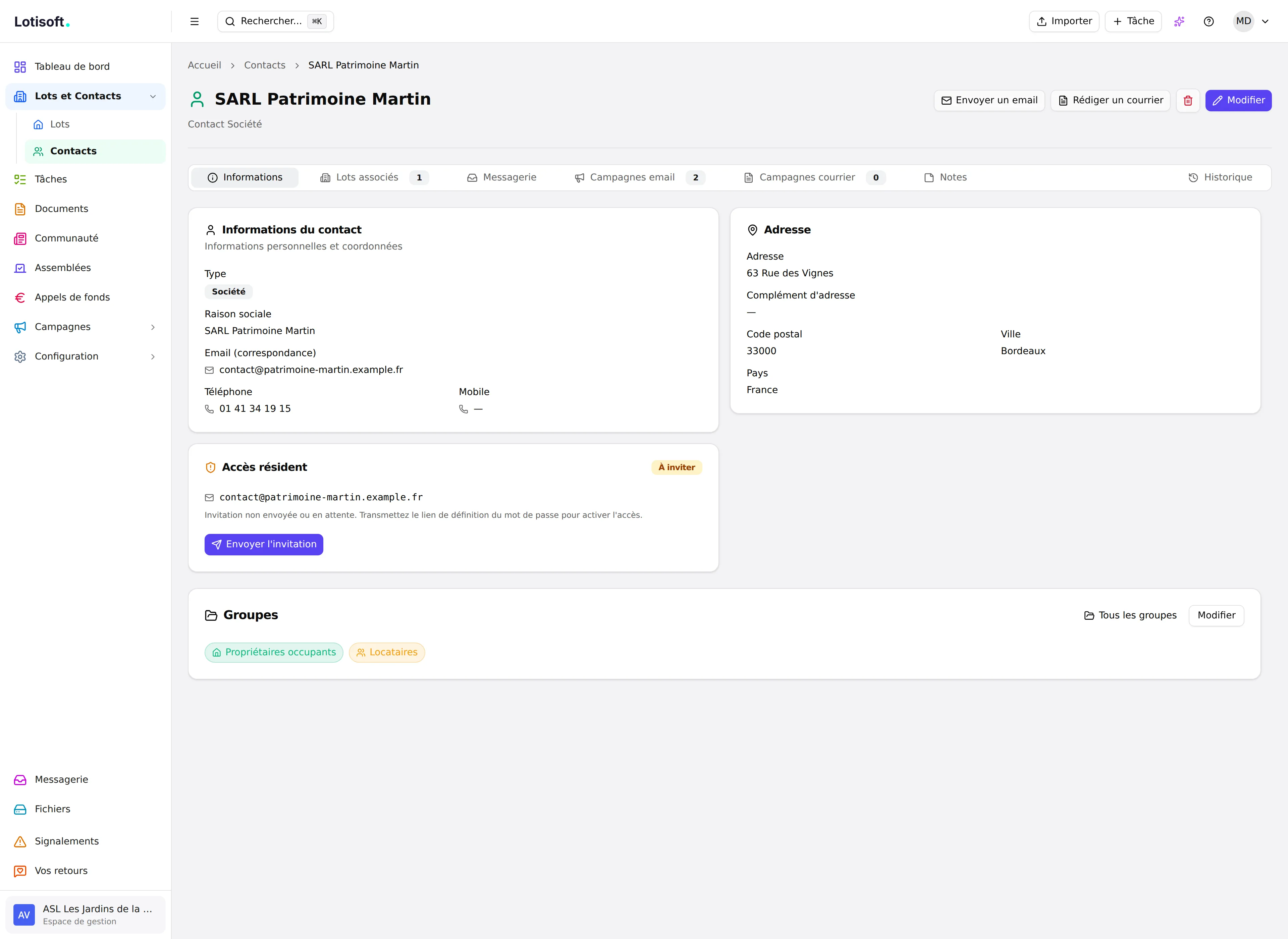This screenshot has width=1288, height=939.
Task: Click the red trash delete icon
Action: point(1188,101)
